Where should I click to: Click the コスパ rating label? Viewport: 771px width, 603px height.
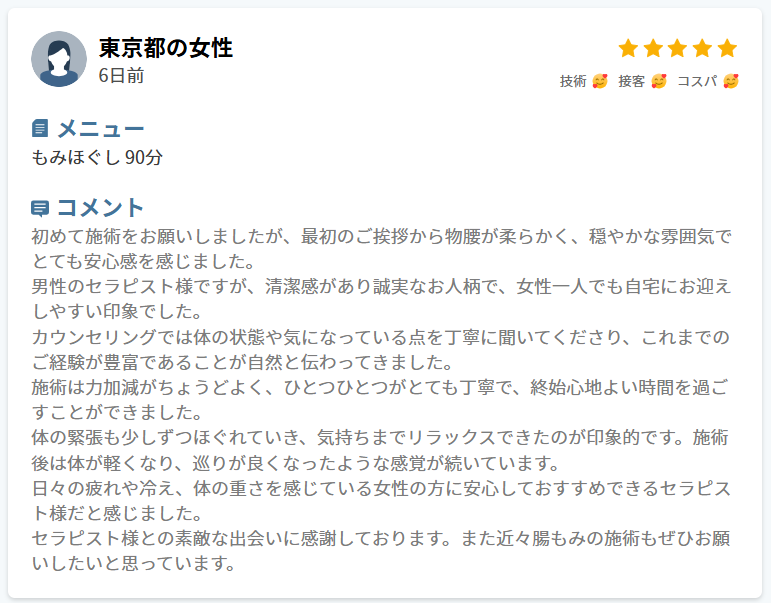(697, 81)
